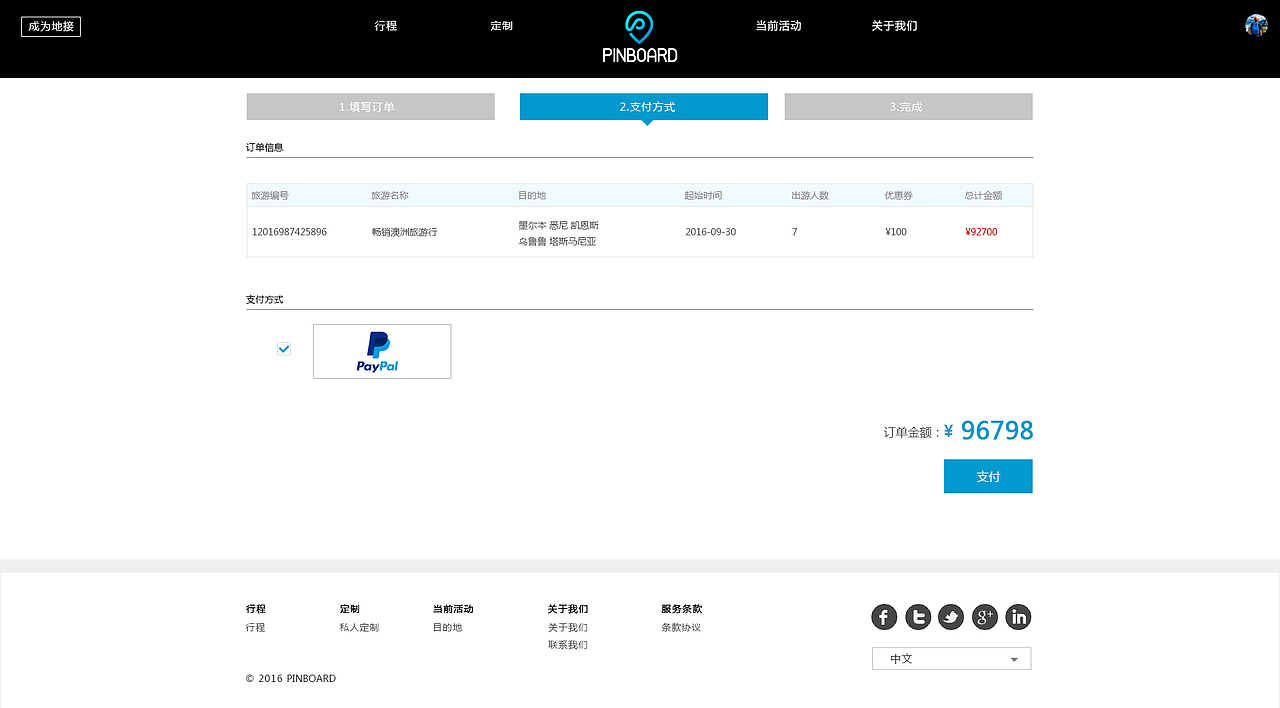Click the 成为地接 button at top left

51,26
